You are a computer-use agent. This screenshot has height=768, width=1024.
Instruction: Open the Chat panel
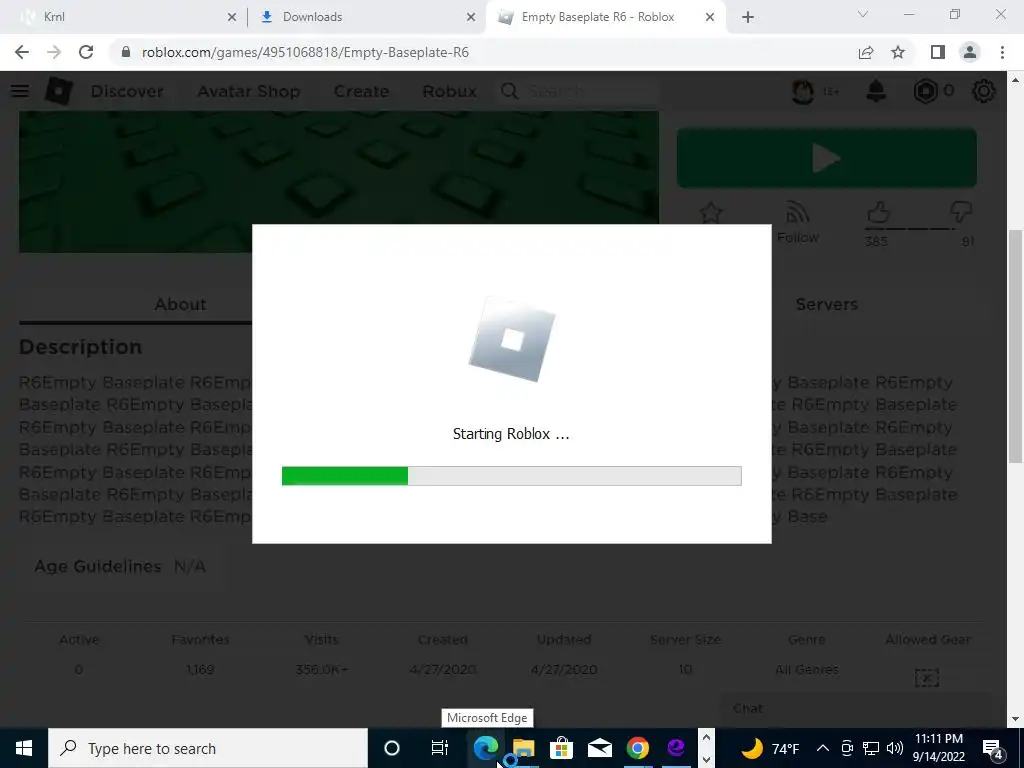pos(856,709)
